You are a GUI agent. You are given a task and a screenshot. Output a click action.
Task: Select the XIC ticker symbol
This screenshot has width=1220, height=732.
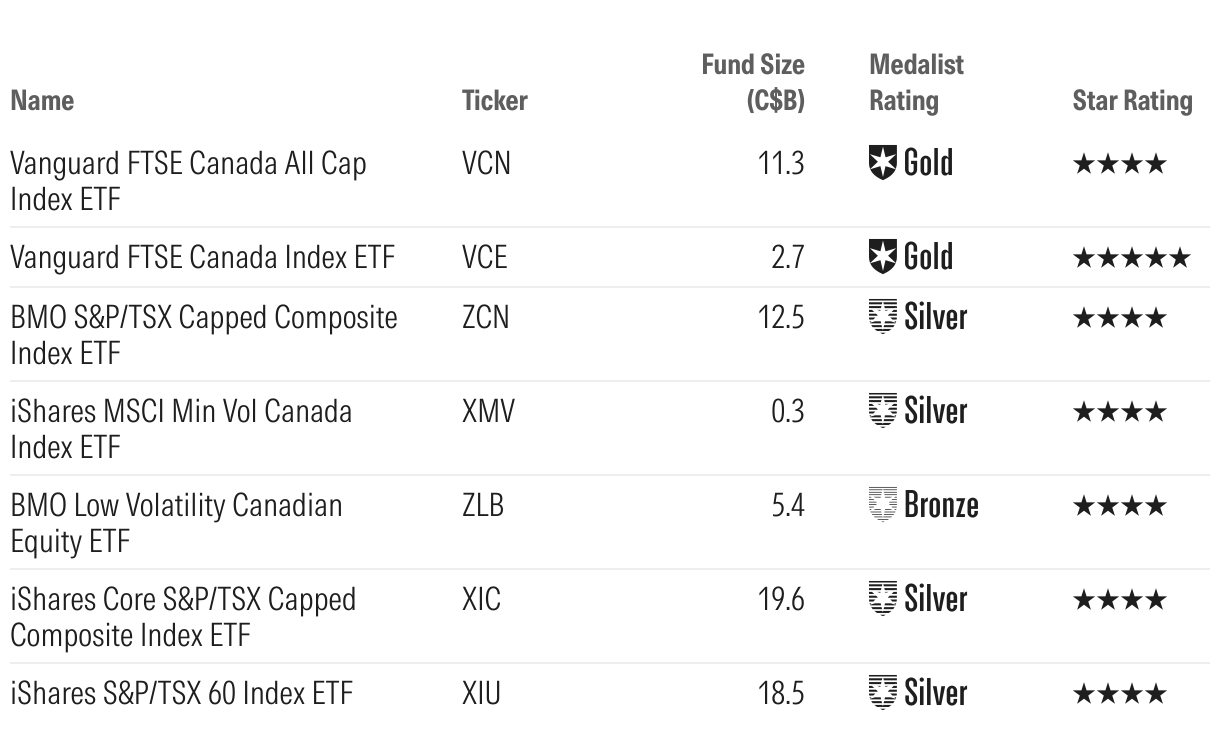[x=482, y=599]
